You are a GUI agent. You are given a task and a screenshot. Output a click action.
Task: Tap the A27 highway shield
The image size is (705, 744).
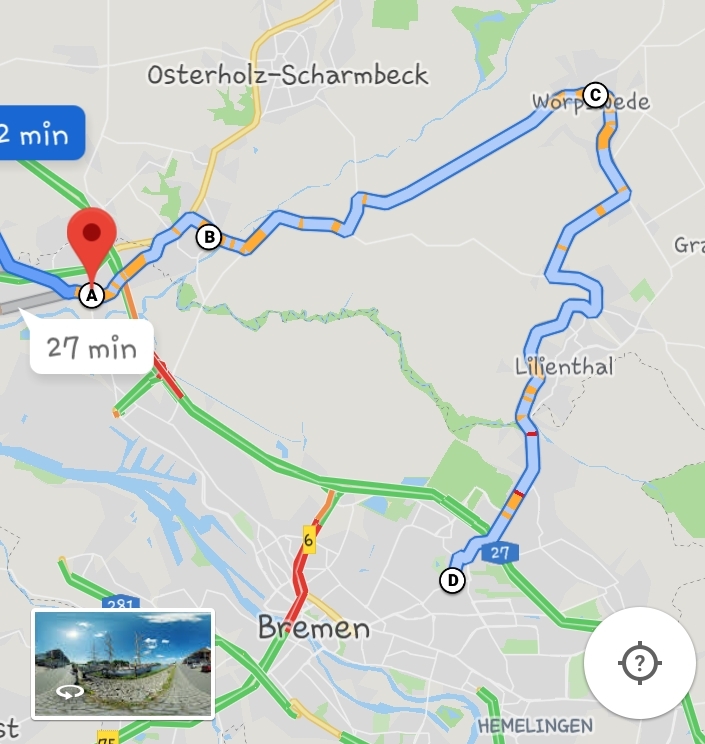[x=500, y=553]
